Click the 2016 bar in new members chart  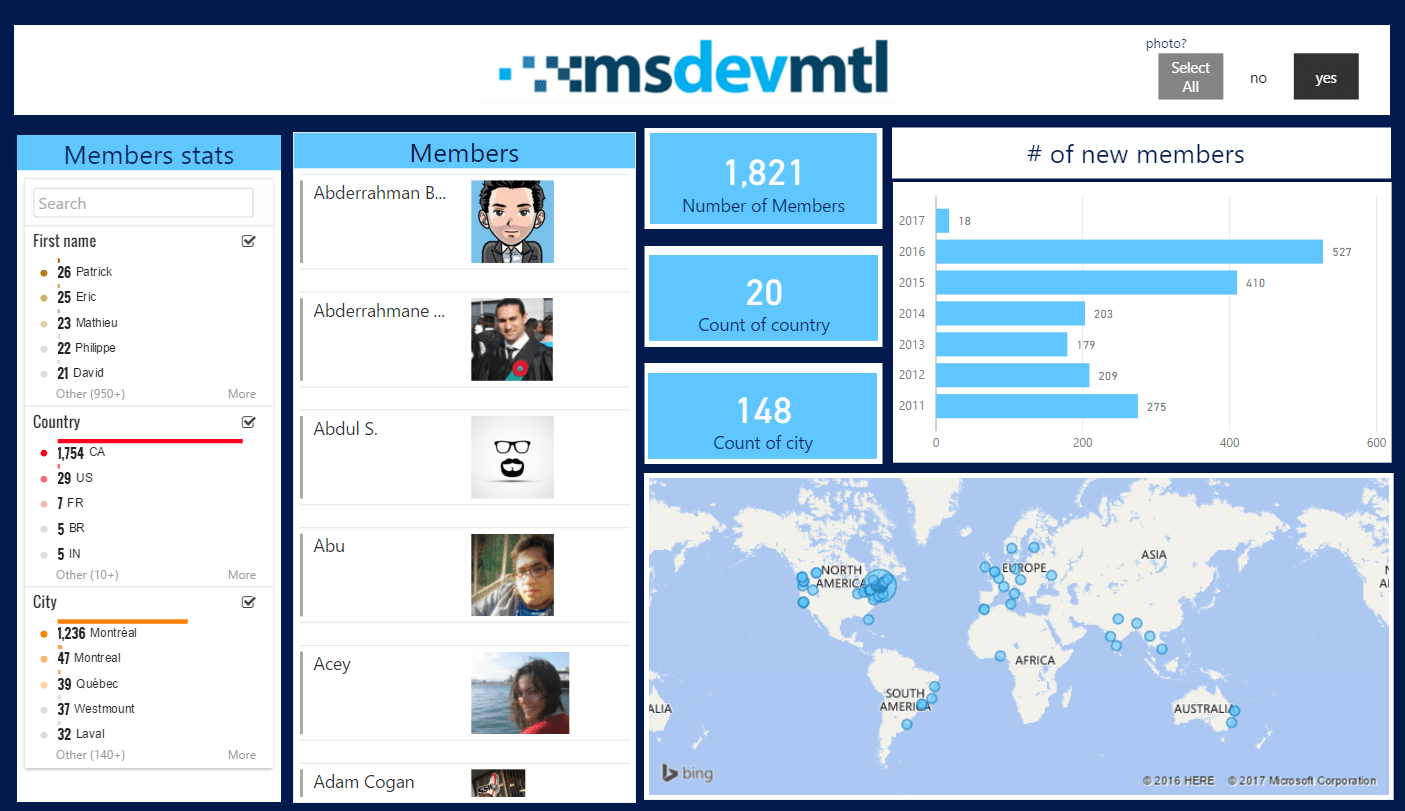[1129, 252]
